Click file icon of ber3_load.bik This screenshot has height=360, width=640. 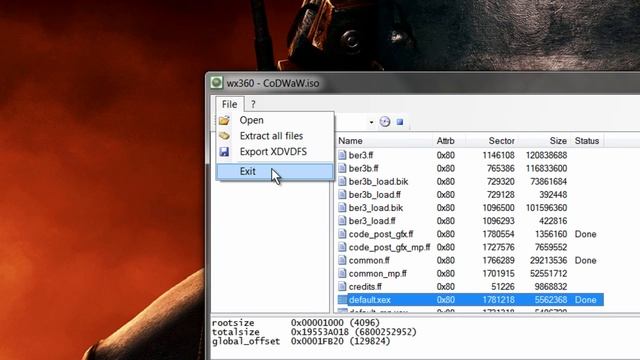(x=342, y=208)
